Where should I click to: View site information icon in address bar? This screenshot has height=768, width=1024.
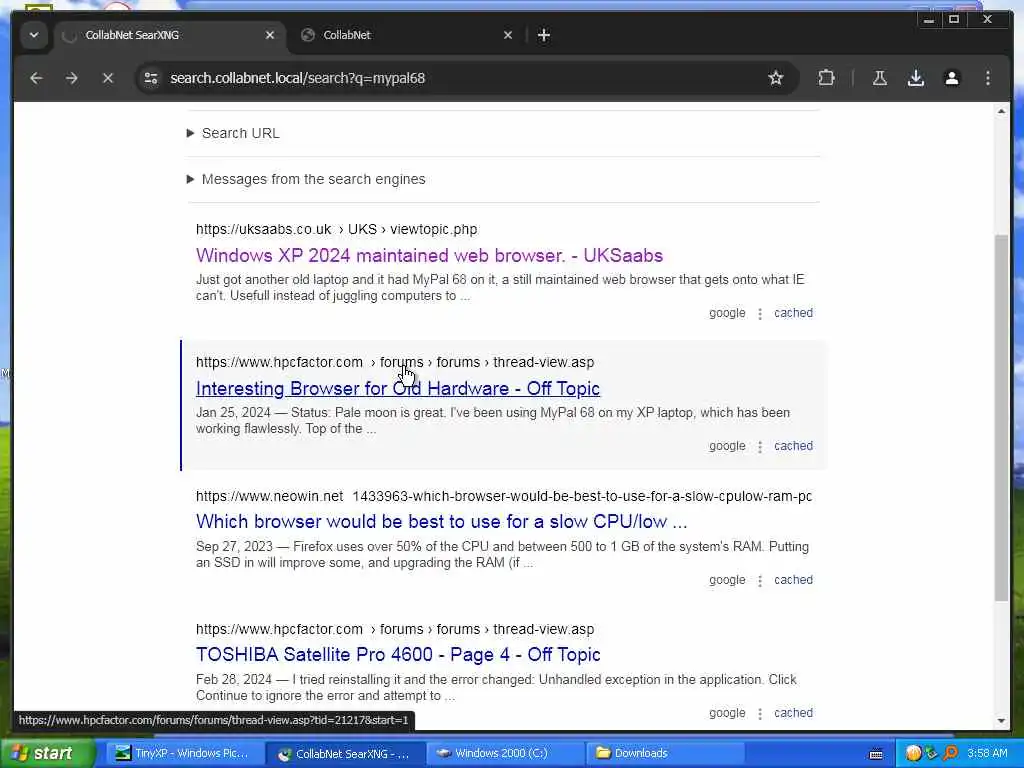[151, 78]
